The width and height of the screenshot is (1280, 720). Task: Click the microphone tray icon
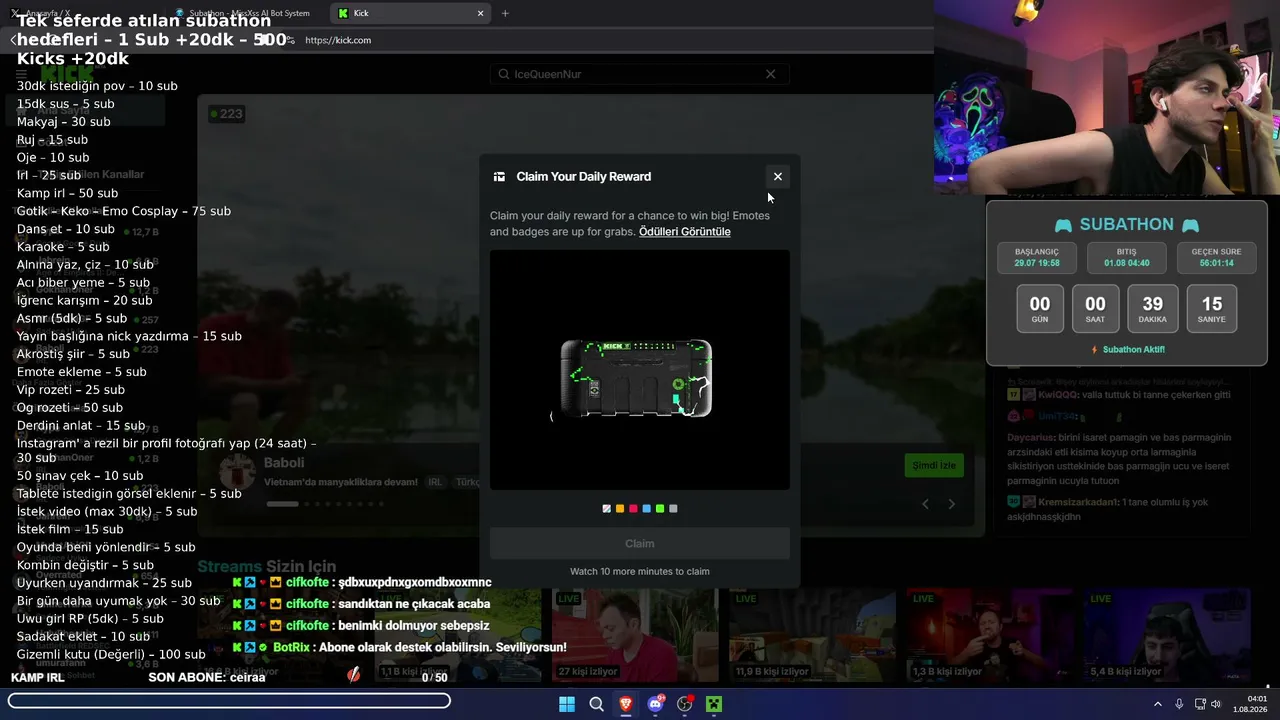[x=1179, y=704]
